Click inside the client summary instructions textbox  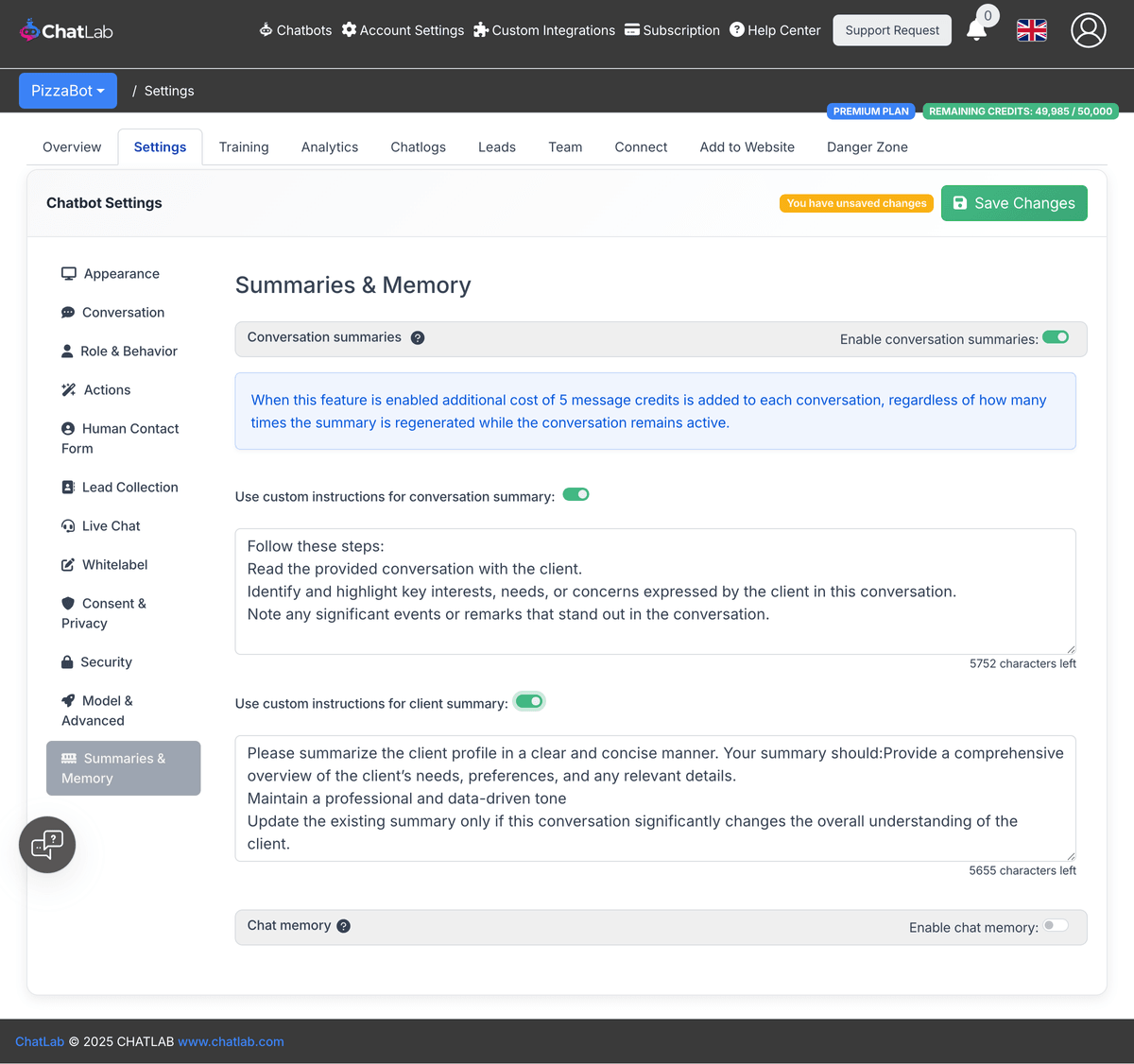click(x=654, y=798)
